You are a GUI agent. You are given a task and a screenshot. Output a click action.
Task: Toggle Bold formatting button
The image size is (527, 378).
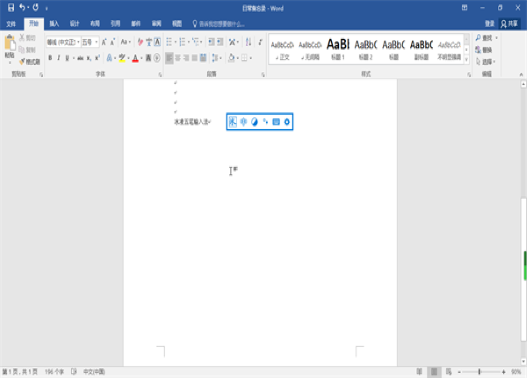50,58
